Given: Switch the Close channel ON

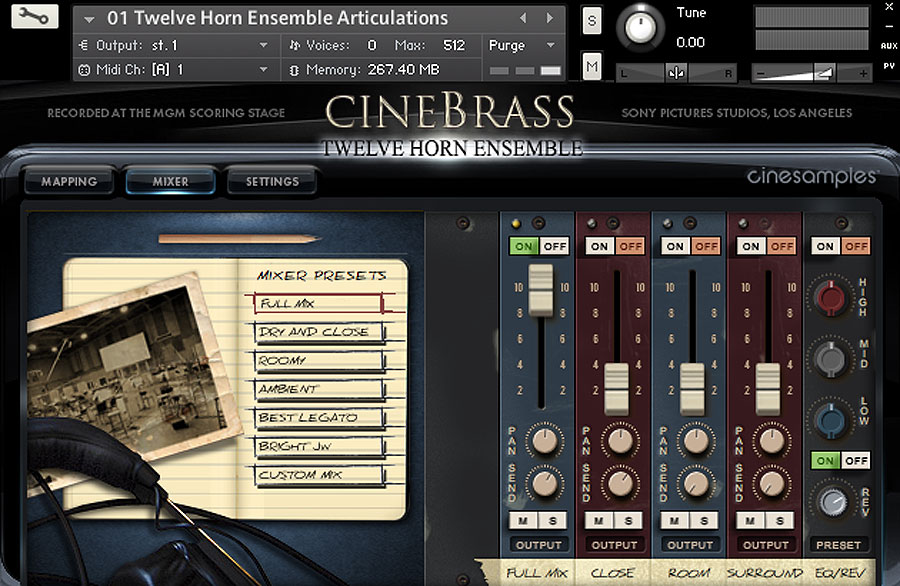Looking at the screenshot, I should [600, 246].
